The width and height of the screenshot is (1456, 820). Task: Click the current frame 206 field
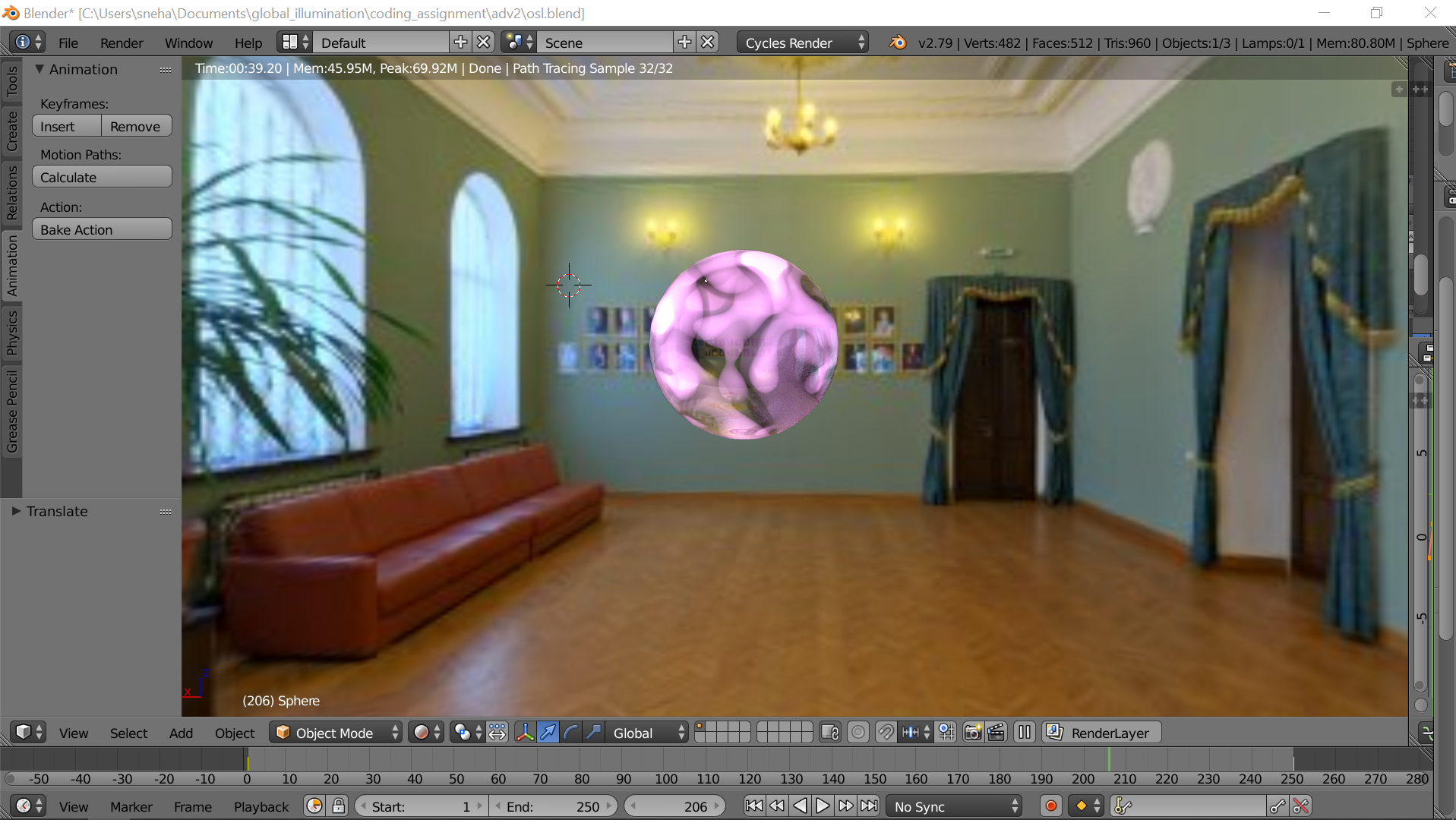pyautogui.click(x=674, y=806)
